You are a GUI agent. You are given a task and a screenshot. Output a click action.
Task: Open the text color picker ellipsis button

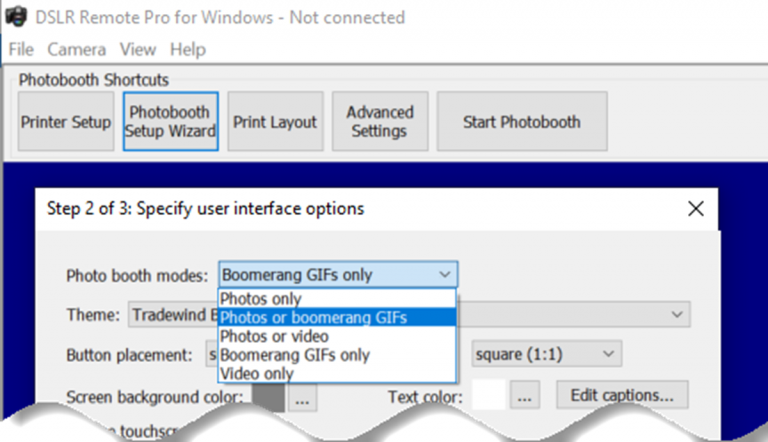[x=525, y=395]
